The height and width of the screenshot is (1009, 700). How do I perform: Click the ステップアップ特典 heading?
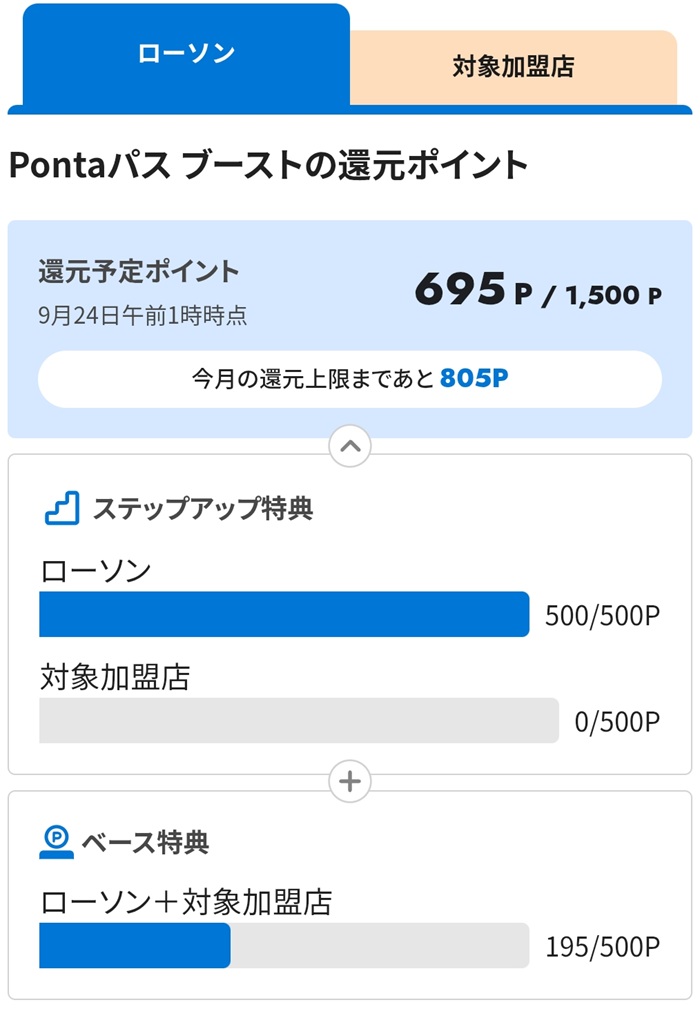(x=203, y=508)
